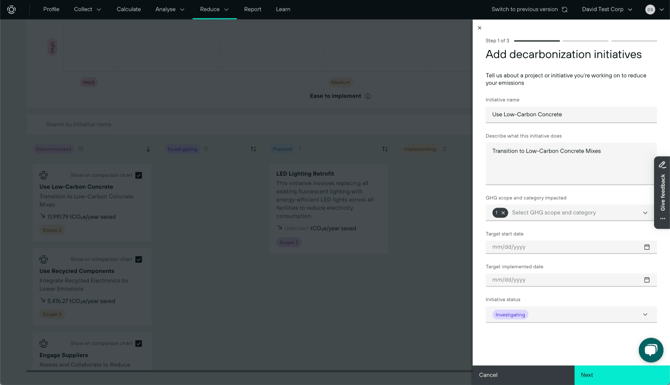Toggle comparison chart checkbox for Use Recycled Components
The height and width of the screenshot is (385, 670).
click(x=138, y=259)
